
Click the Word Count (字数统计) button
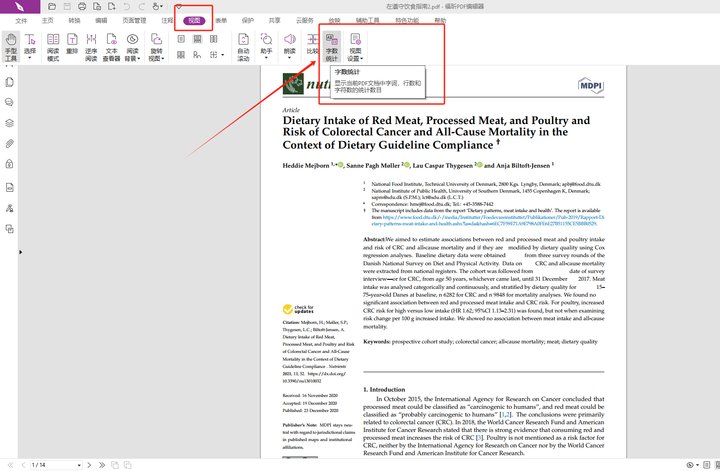tap(331, 51)
